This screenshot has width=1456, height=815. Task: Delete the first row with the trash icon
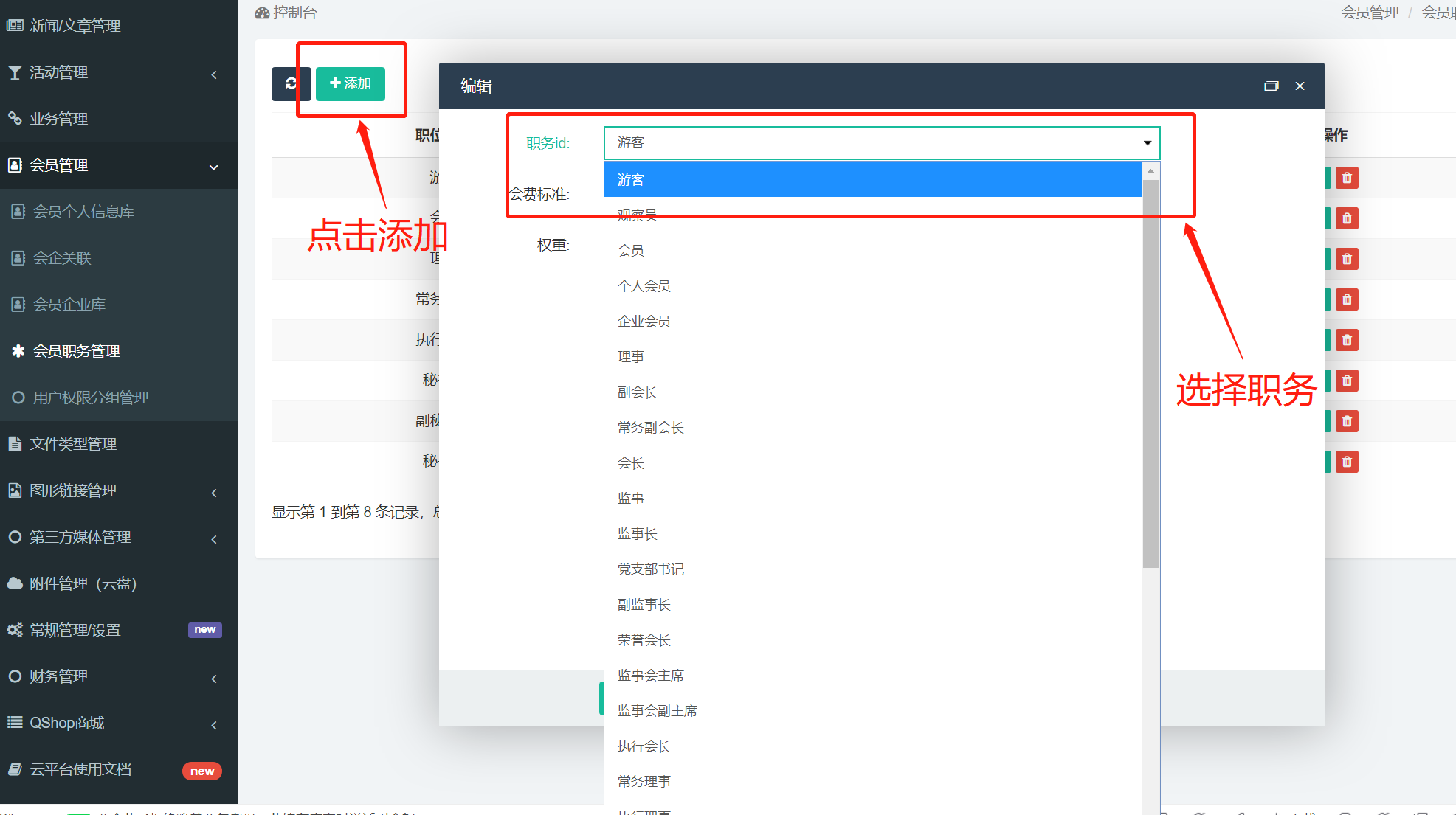coord(1347,178)
